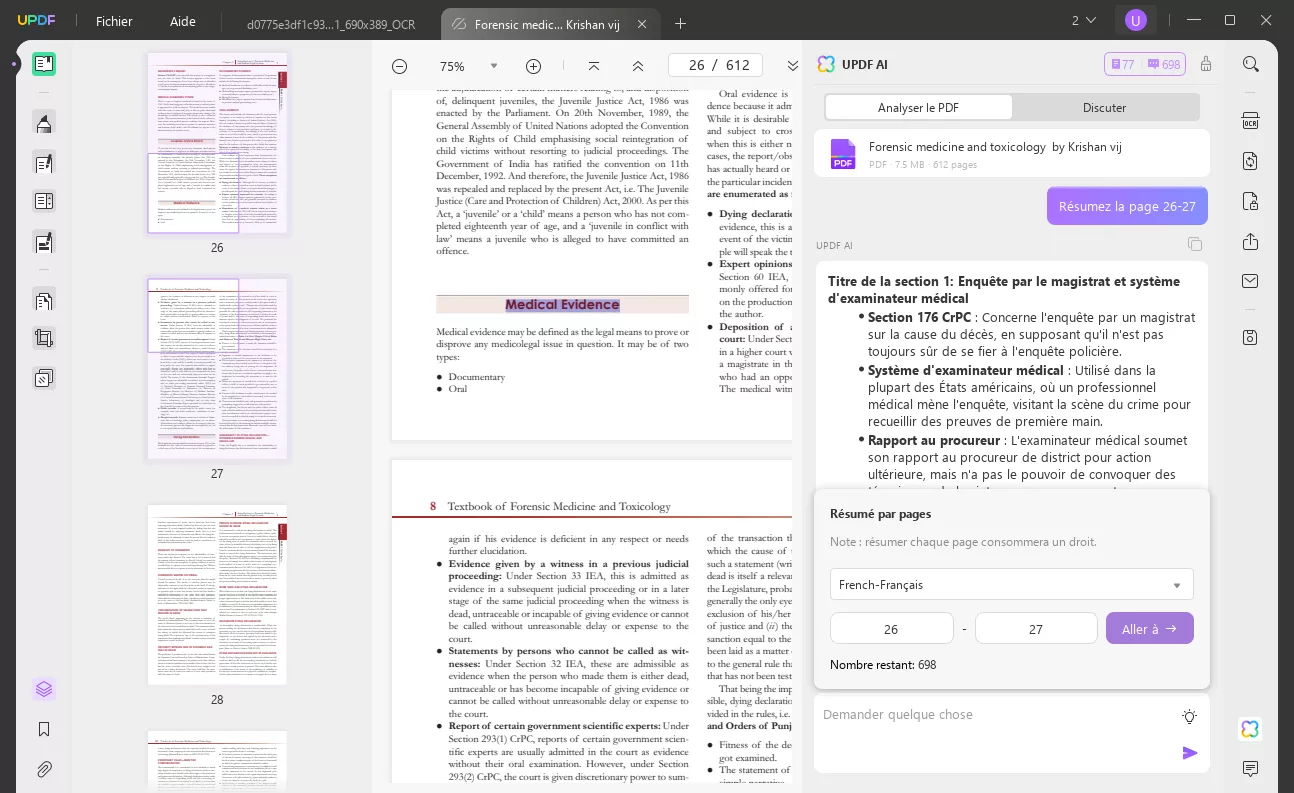The height and width of the screenshot is (793, 1294).
Task: Add a new tab with plus
Action: tap(680, 23)
